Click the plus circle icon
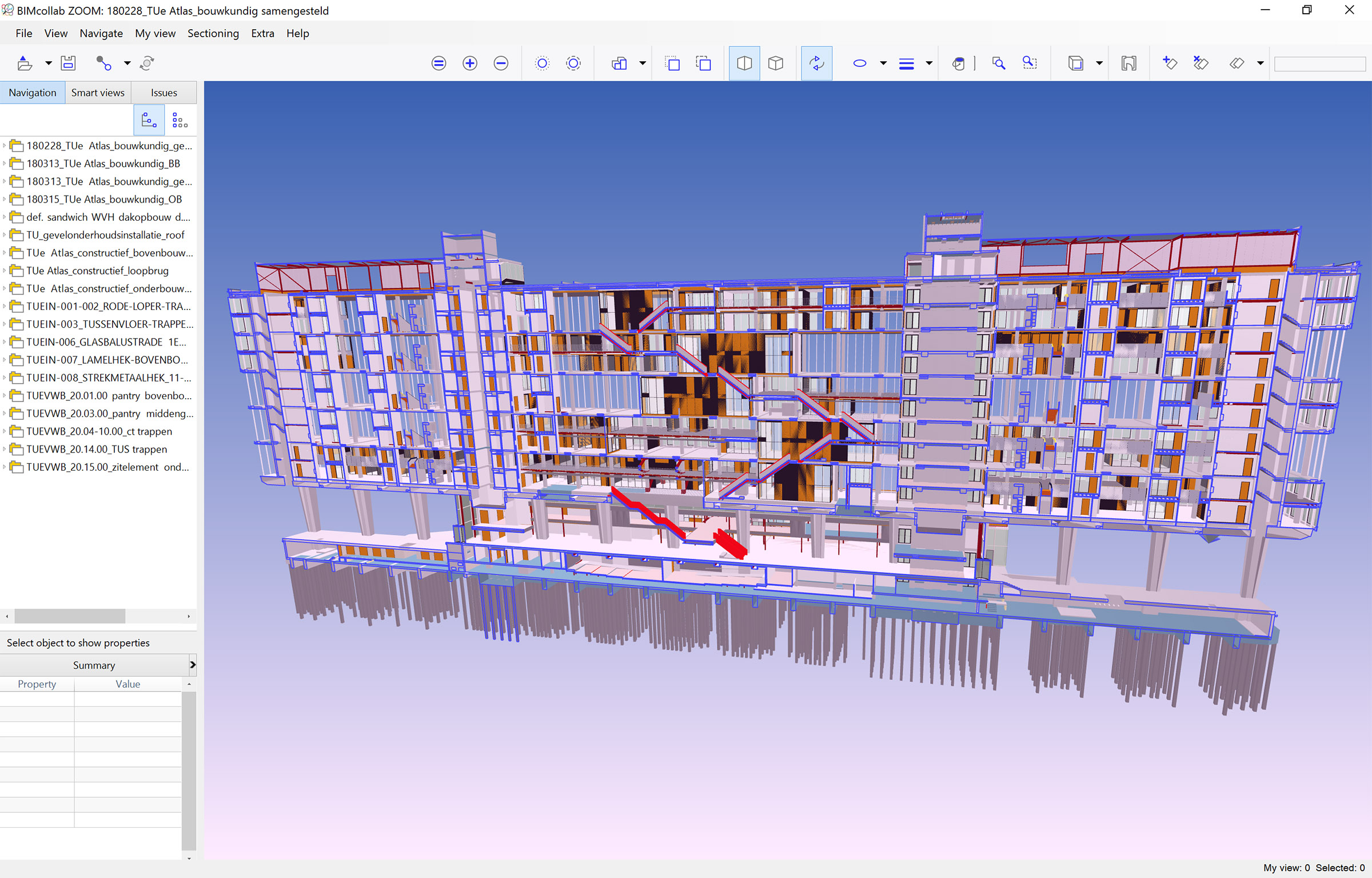Viewport: 1372px width, 878px height. pos(470,63)
